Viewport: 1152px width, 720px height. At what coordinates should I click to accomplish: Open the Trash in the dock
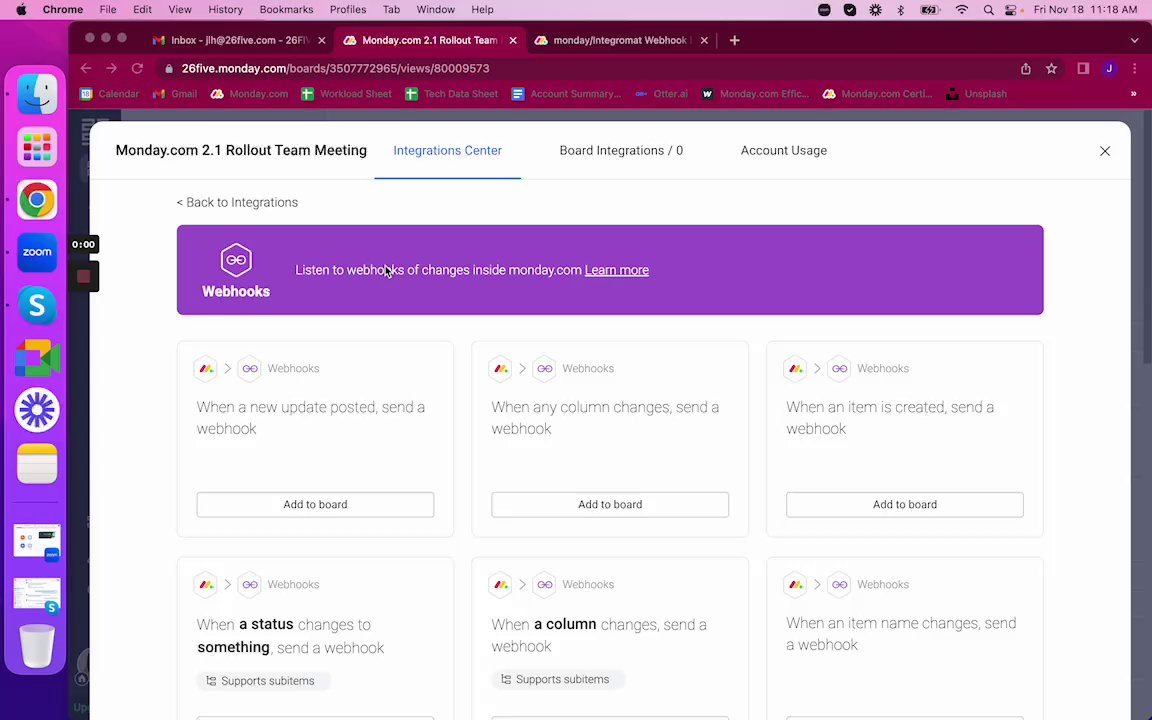tap(37, 646)
